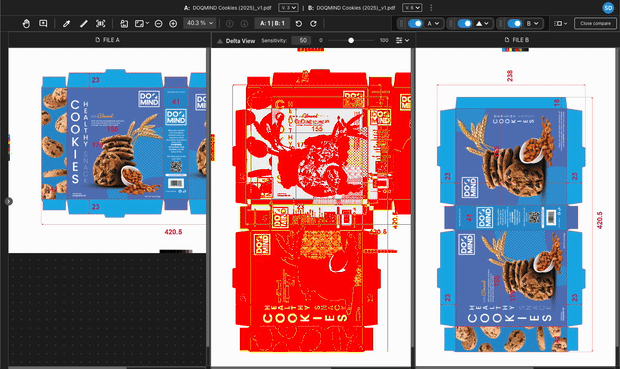Click the File A cookie box artwork
Viewport: 620px width, 369px height.
point(124,144)
